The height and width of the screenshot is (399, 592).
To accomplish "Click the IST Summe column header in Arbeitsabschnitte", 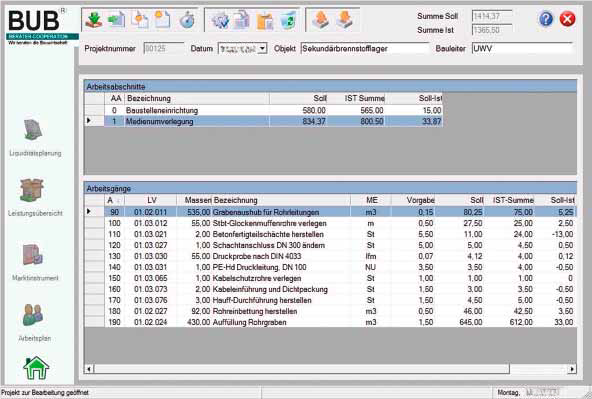I will [356, 99].
